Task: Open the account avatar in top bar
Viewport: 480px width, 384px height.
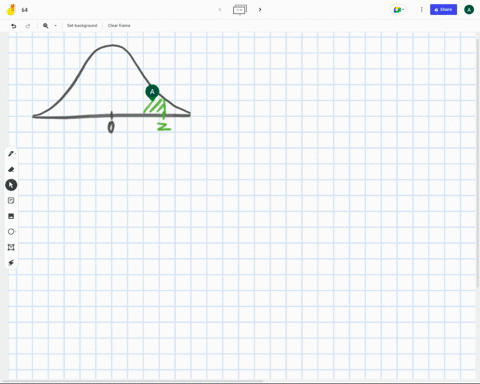Action: 469,10
